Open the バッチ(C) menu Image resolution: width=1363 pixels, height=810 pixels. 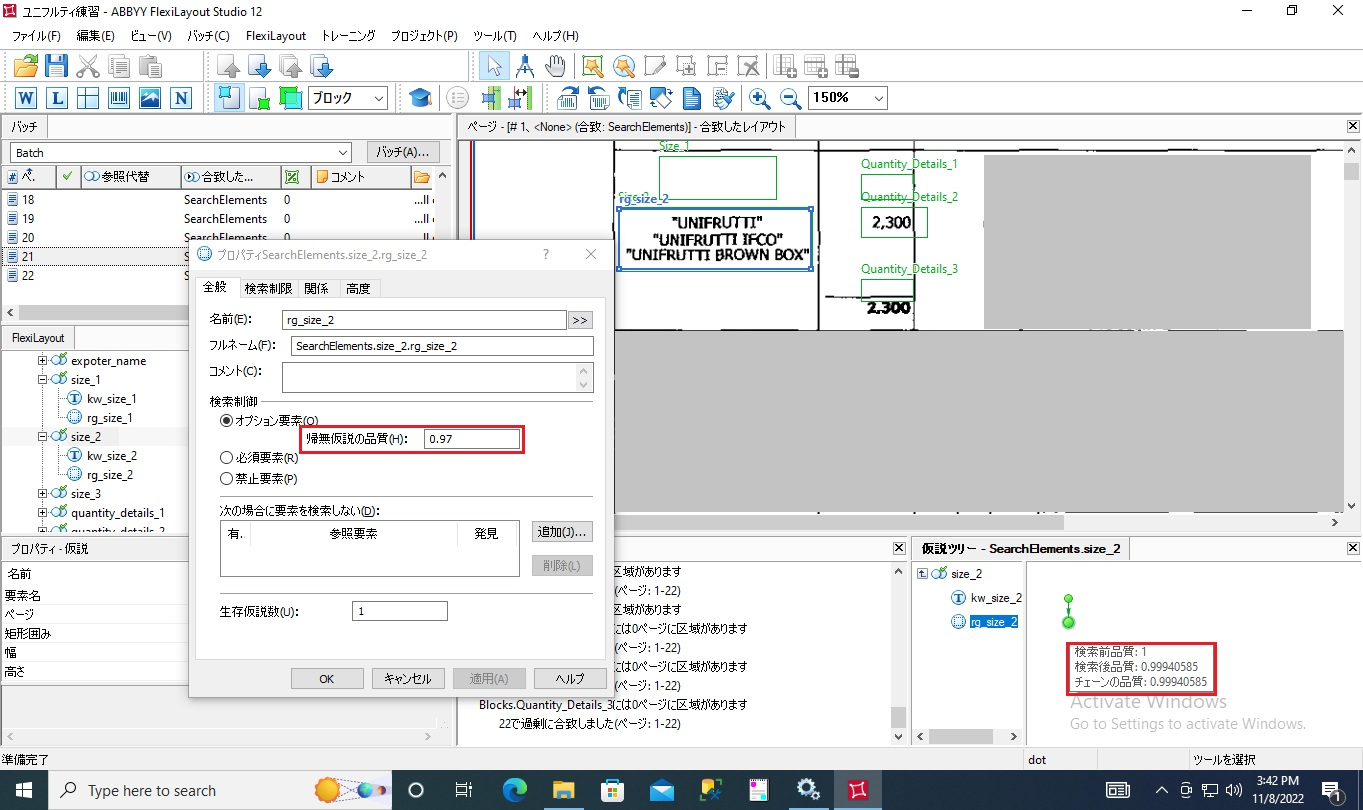(208, 36)
